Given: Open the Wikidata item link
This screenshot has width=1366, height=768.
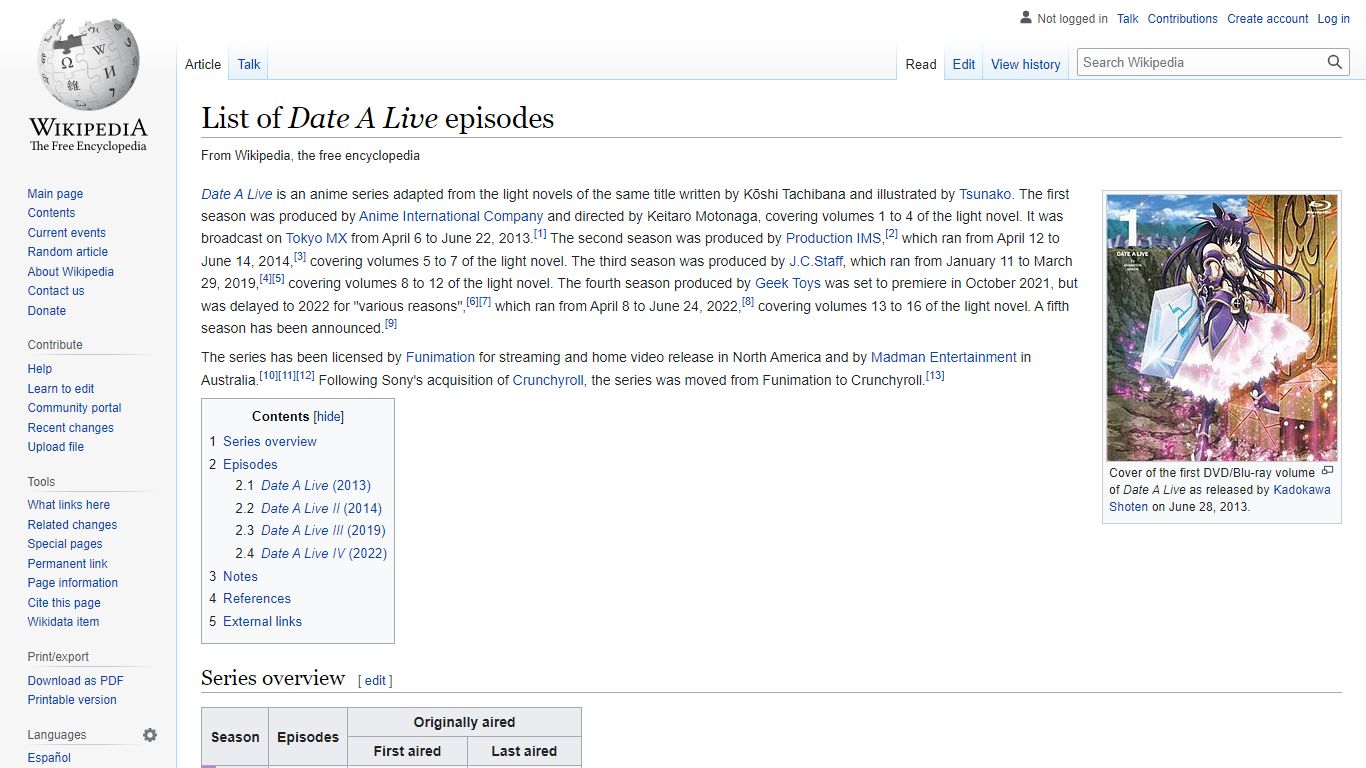Looking at the screenshot, I should [x=63, y=622].
